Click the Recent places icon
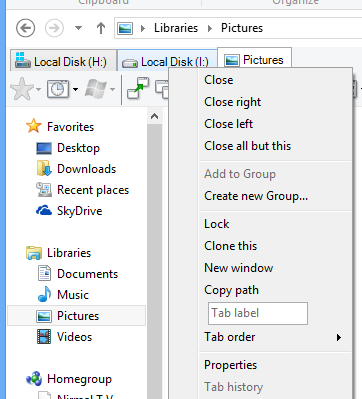The image size is (362, 399). point(44,190)
